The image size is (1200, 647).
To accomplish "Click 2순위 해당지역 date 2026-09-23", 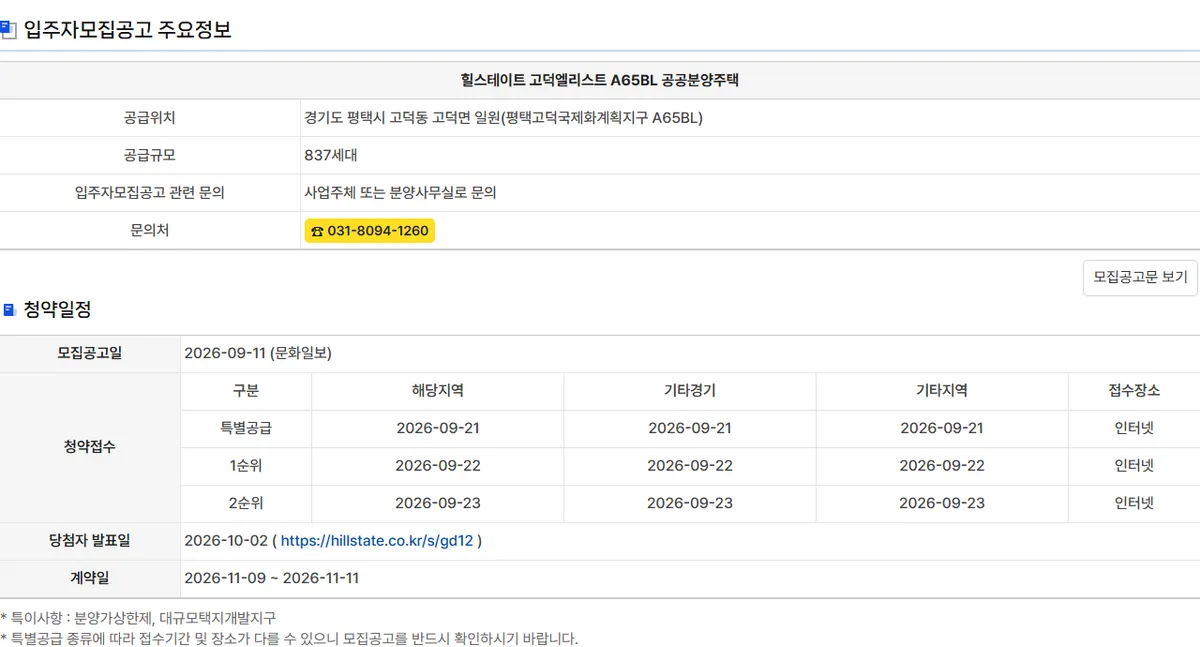I will [438, 503].
